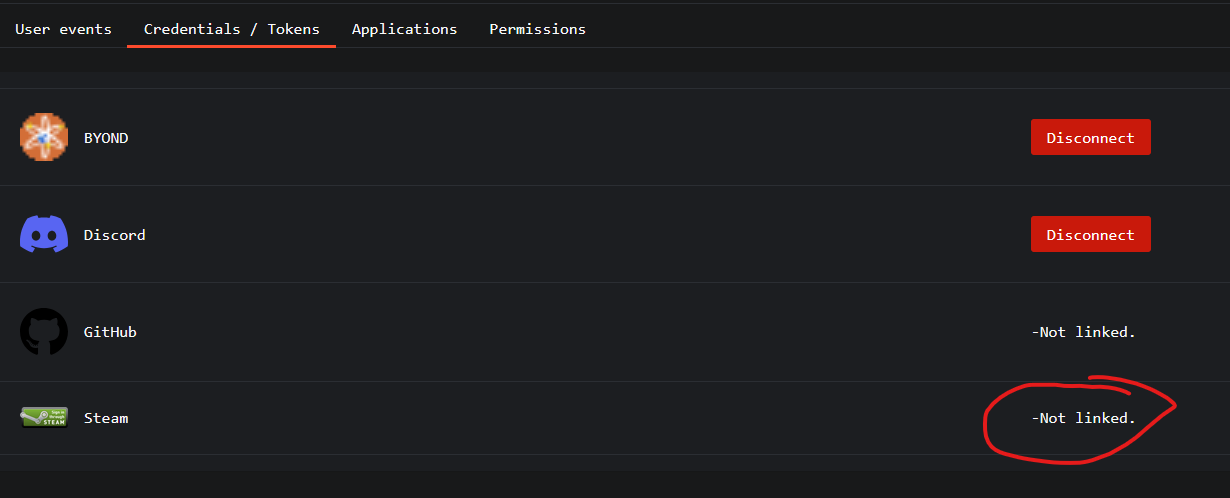Click the BYOND atom logo icon
Image resolution: width=1230 pixels, height=498 pixels.
pyautogui.click(x=44, y=137)
